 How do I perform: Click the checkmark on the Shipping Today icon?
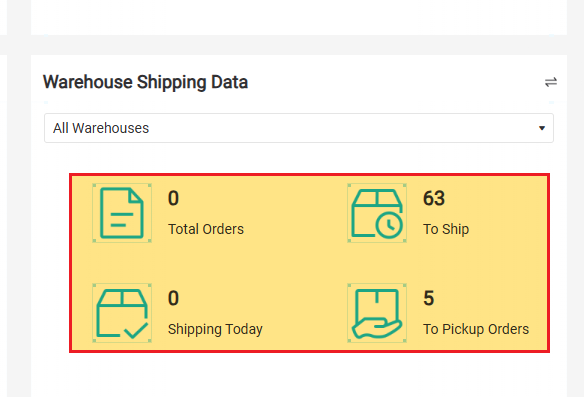point(136,330)
